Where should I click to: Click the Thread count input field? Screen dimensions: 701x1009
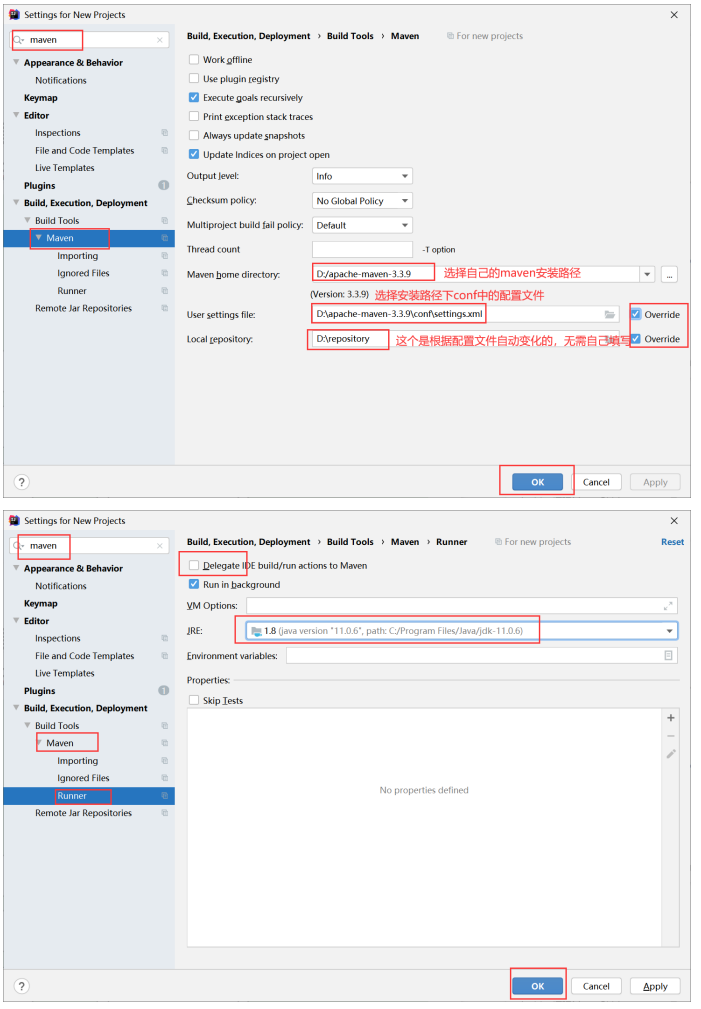(362, 250)
